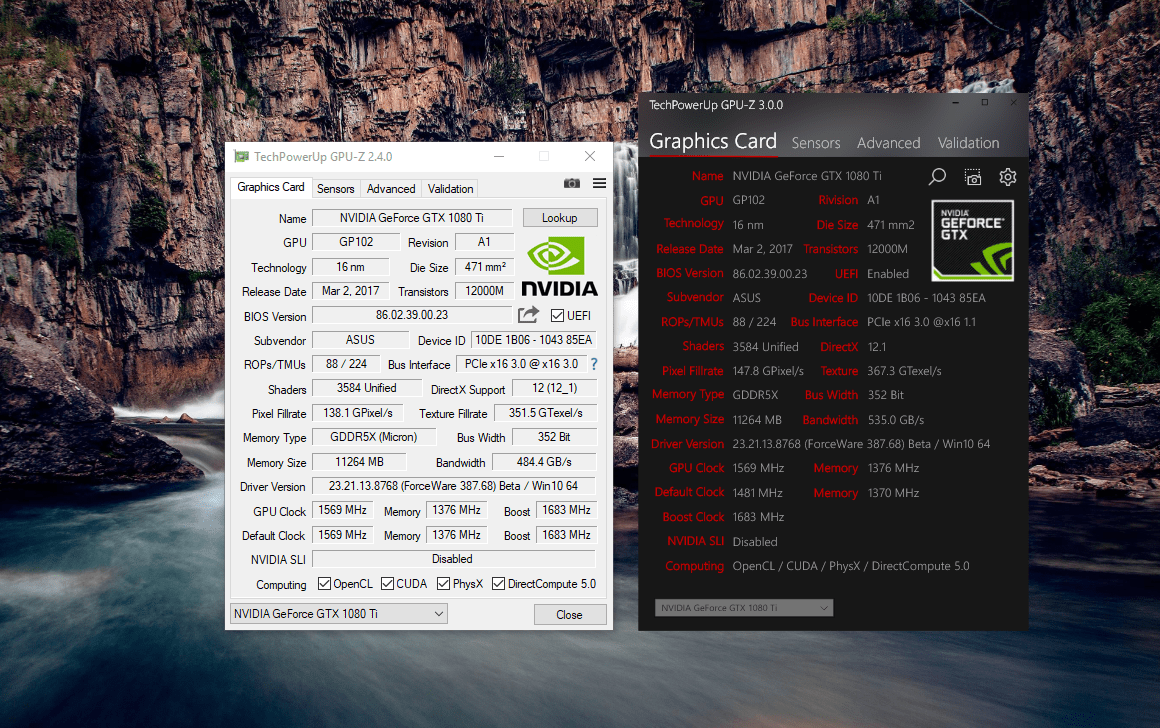This screenshot has width=1160, height=728.
Task: Select Graphics Card tab in GPU-Z 3.0.0
Action: [x=713, y=141]
